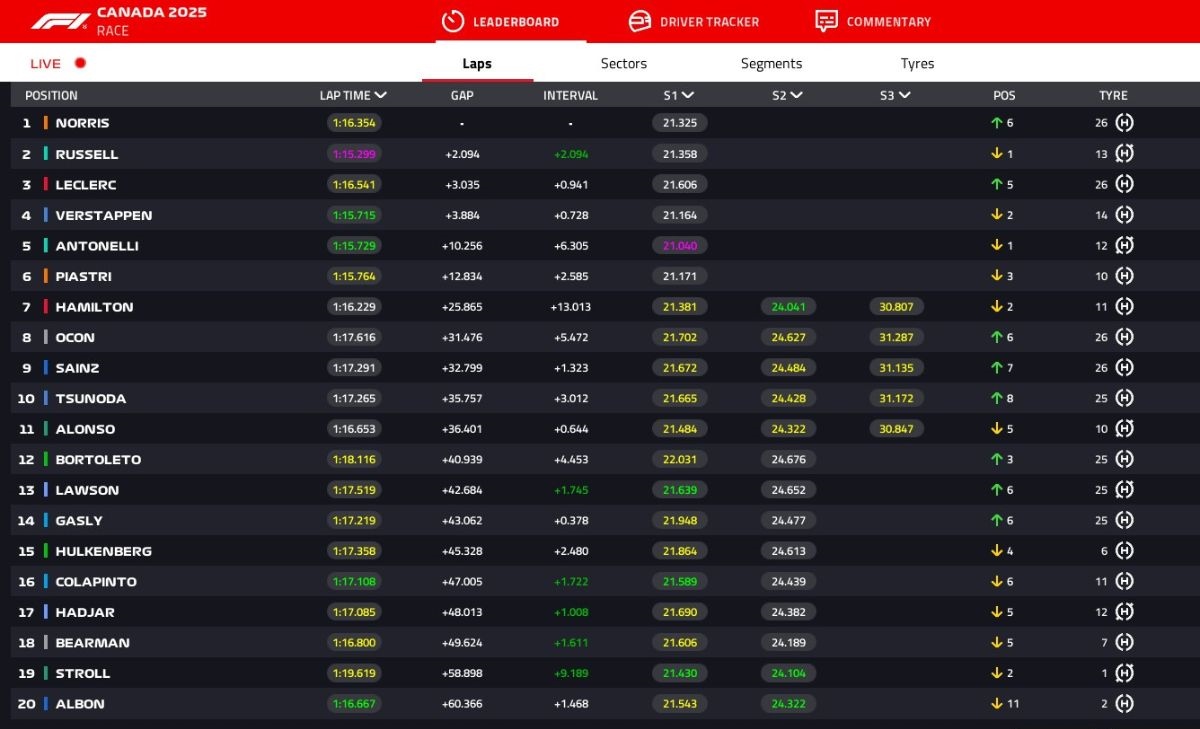
Task: Switch to the Tyres tab
Action: click(917, 63)
